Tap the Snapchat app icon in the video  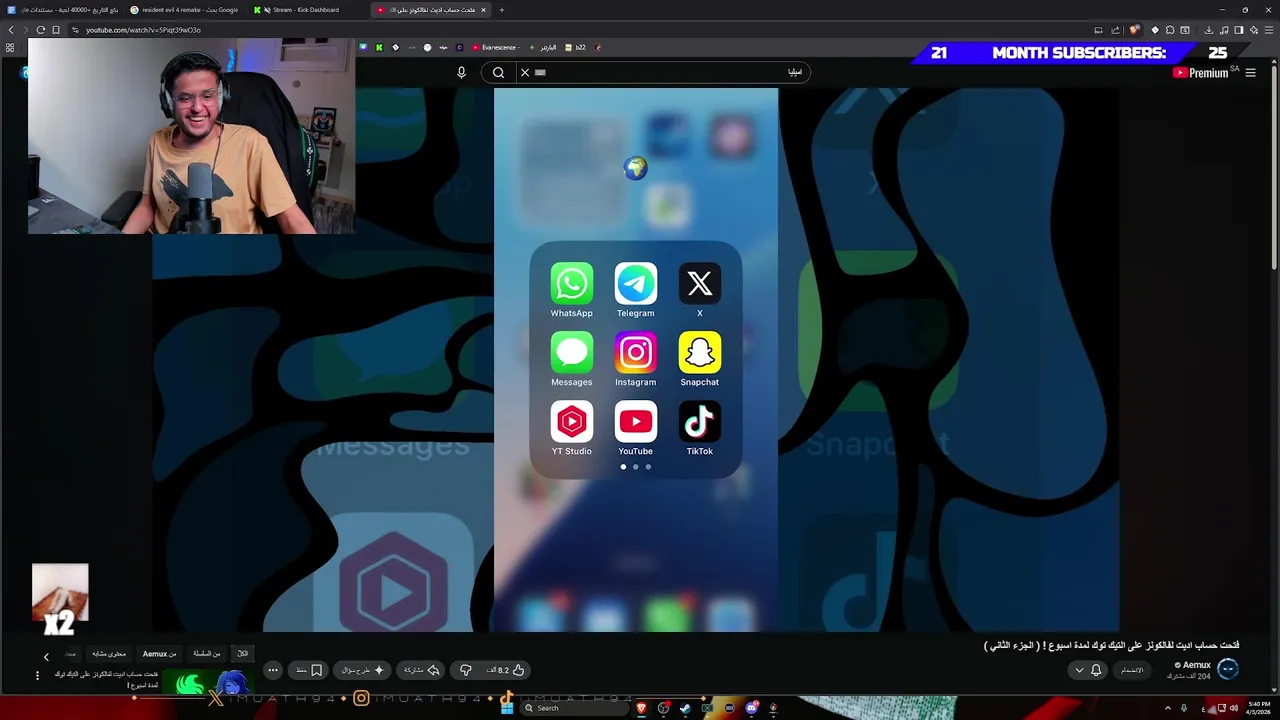[x=700, y=353]
